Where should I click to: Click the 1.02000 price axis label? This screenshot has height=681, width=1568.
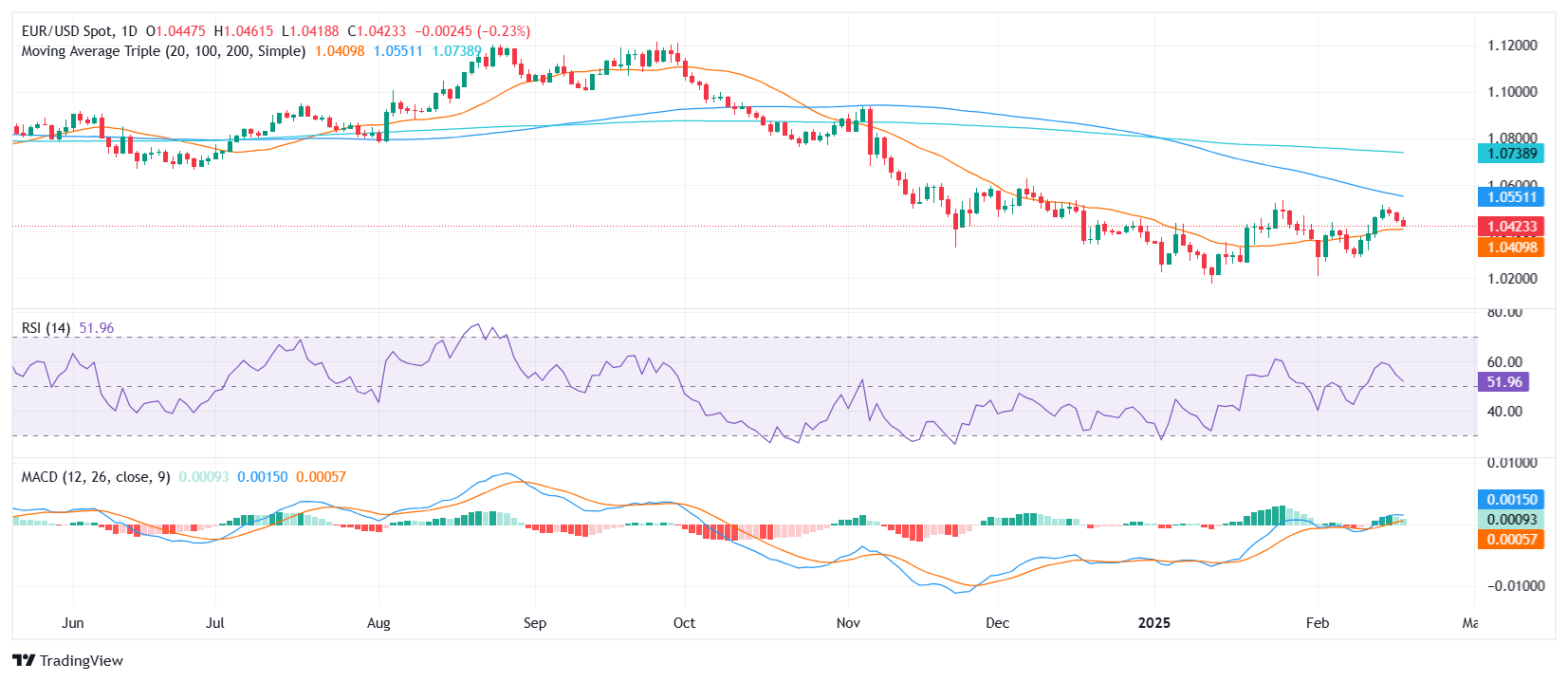coord(1512,279)
